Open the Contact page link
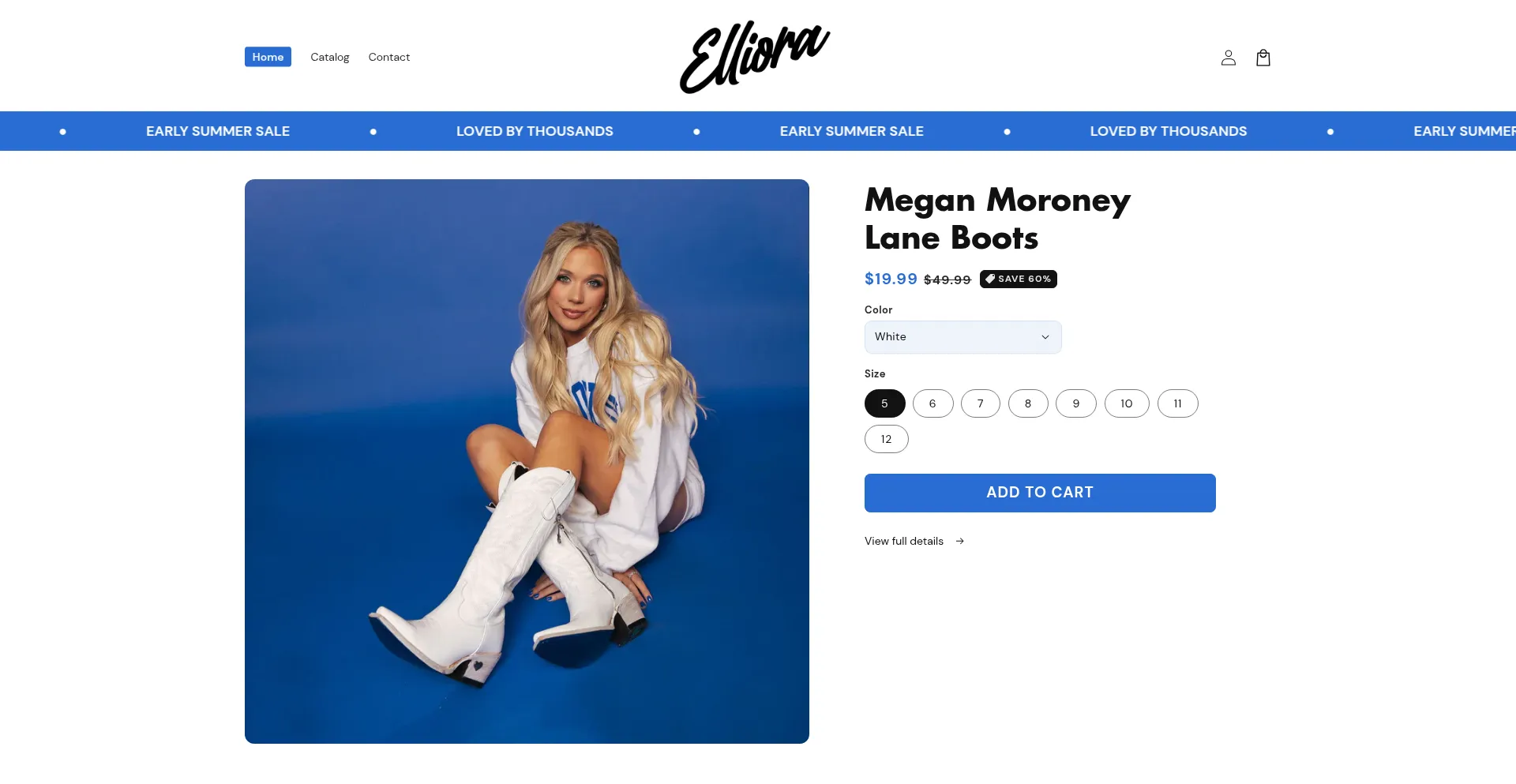 coord(388,57)
